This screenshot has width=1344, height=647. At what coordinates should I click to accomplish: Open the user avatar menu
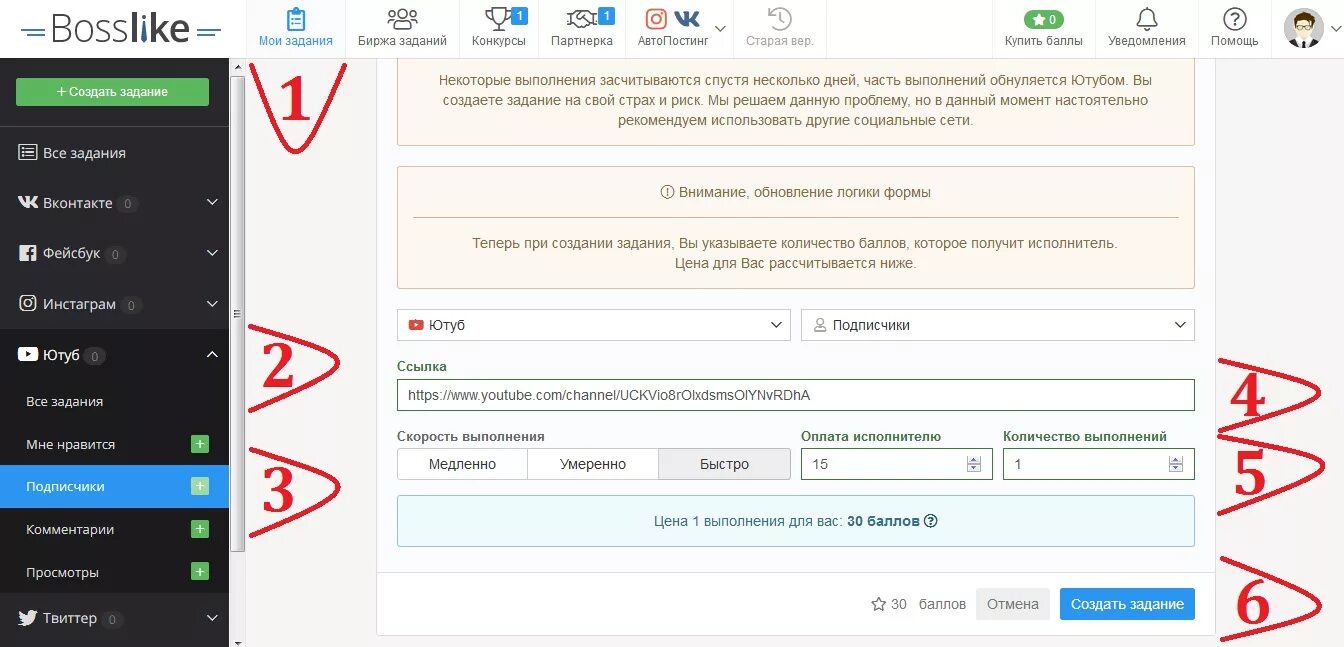point(1303,28)
